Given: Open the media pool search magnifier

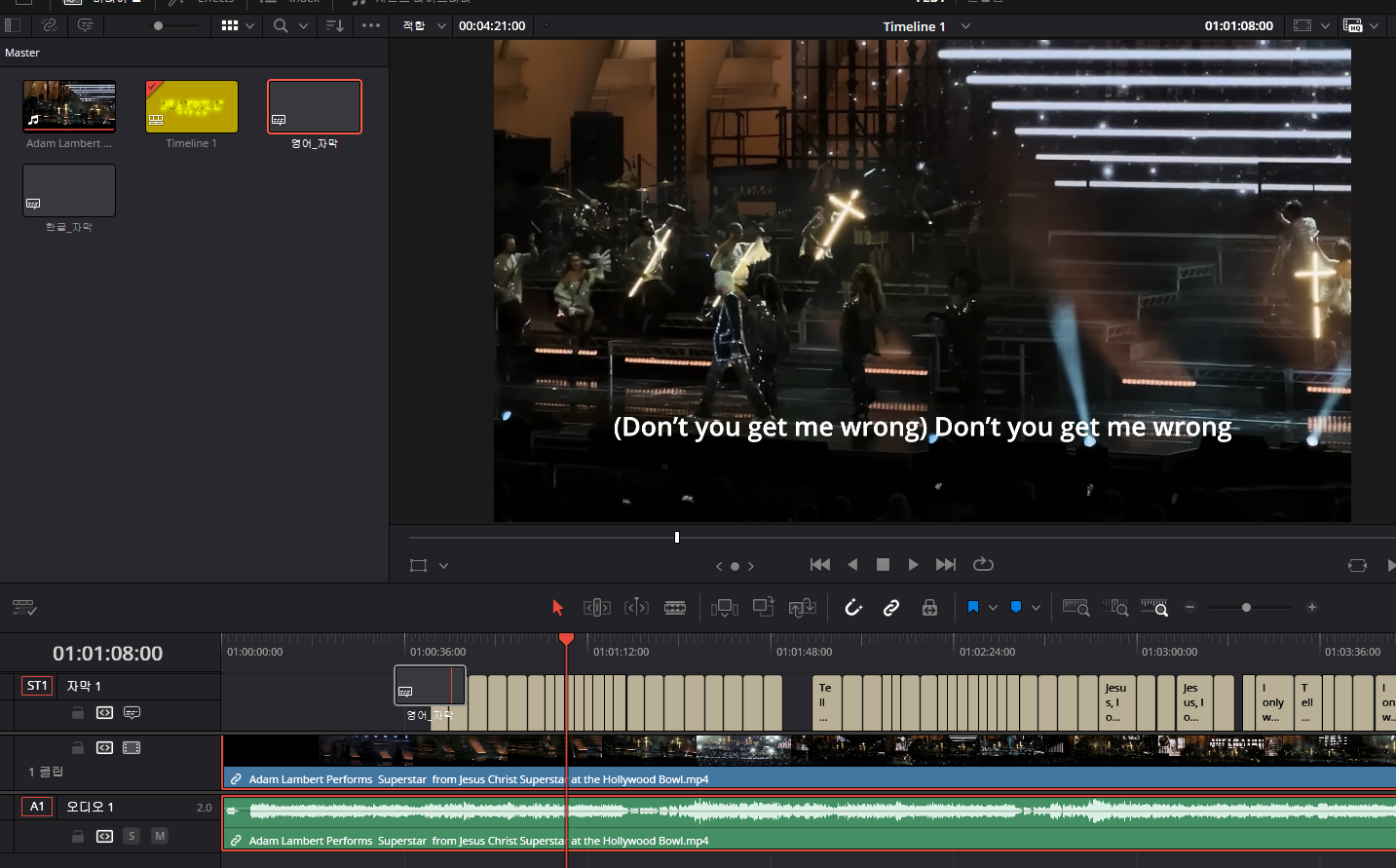Looking at the screenshot, I should click(281, 25).
